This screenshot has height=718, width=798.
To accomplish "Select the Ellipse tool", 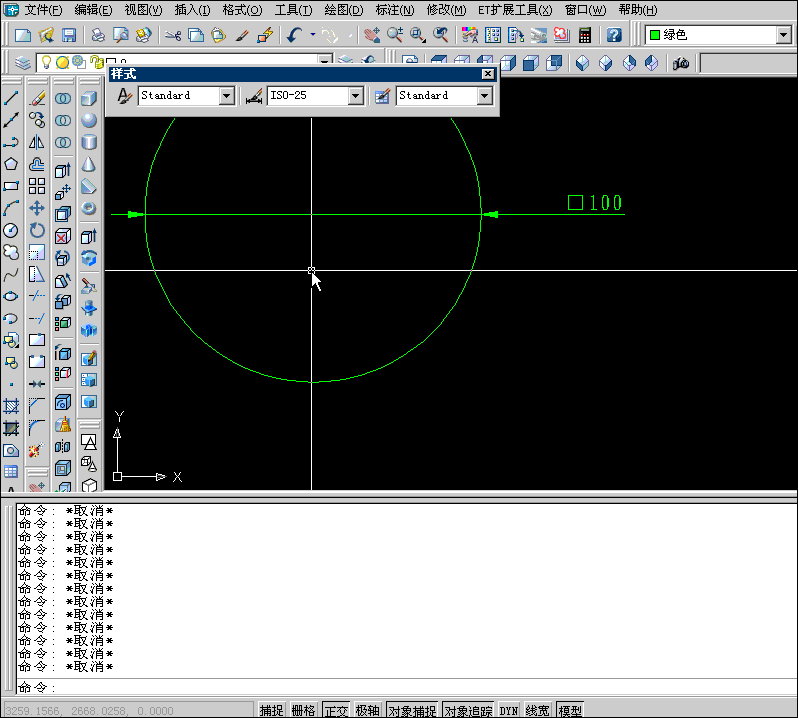I will click(x=11, y=296).
